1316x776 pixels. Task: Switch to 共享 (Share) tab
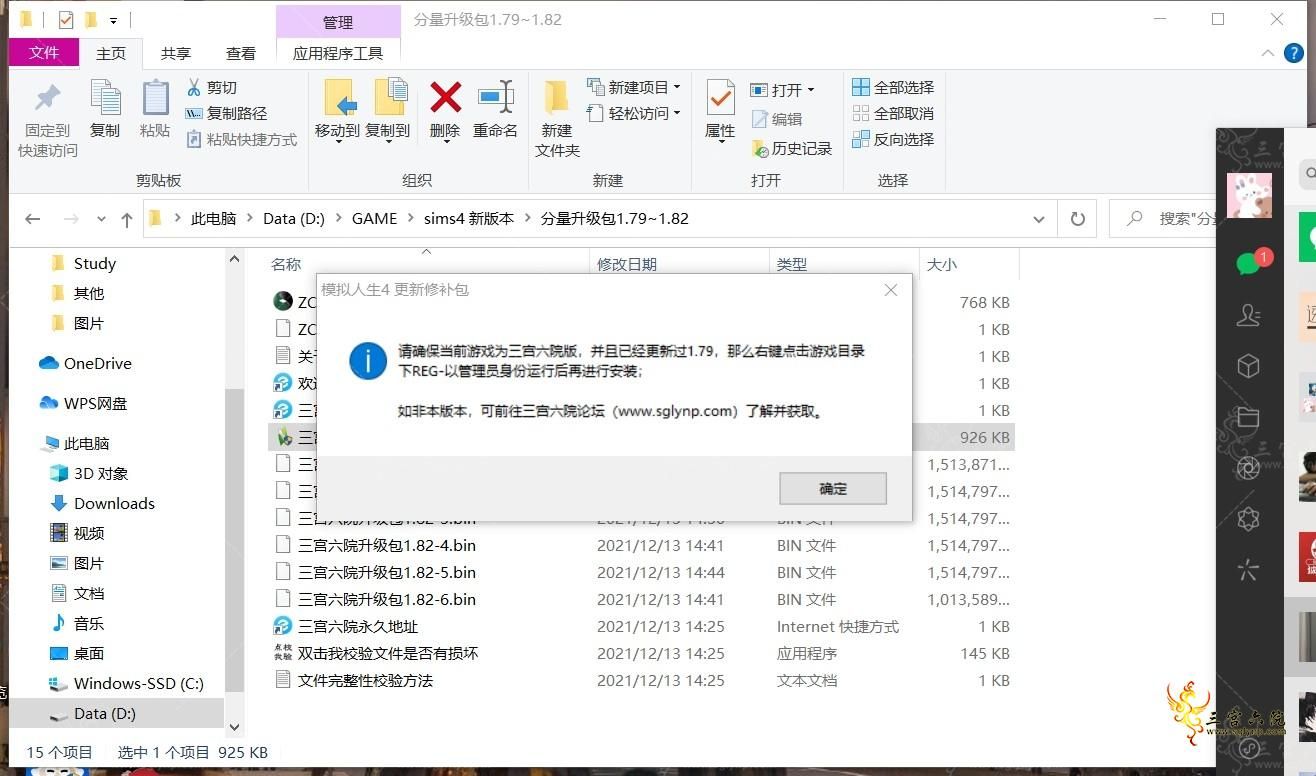point(176,53)
